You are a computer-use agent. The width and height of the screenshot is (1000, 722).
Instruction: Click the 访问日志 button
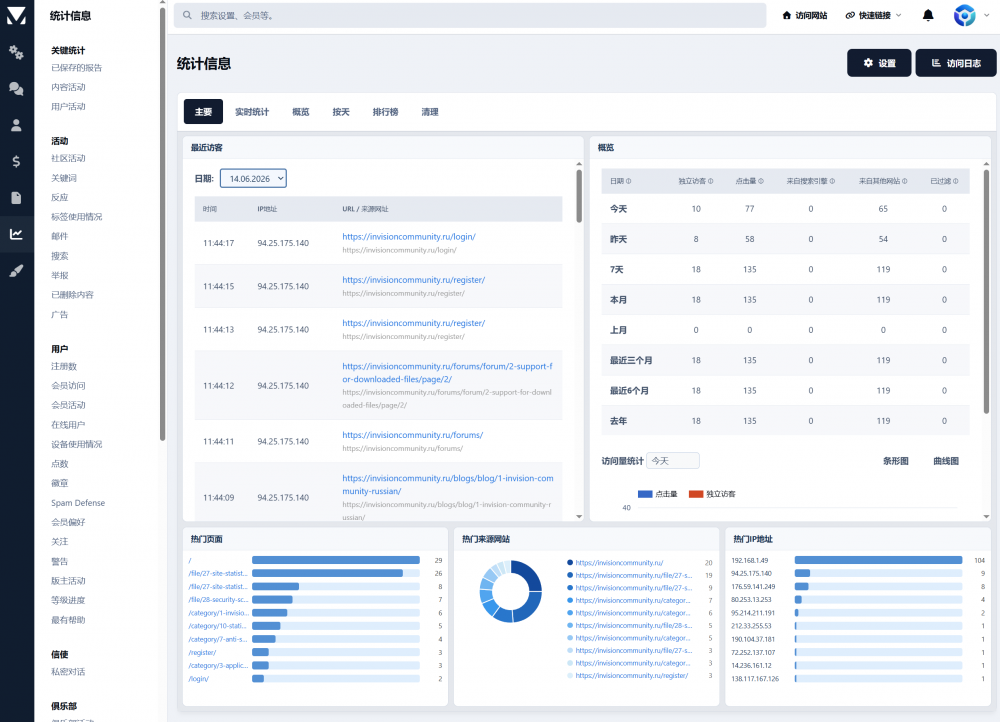point(955,63)
